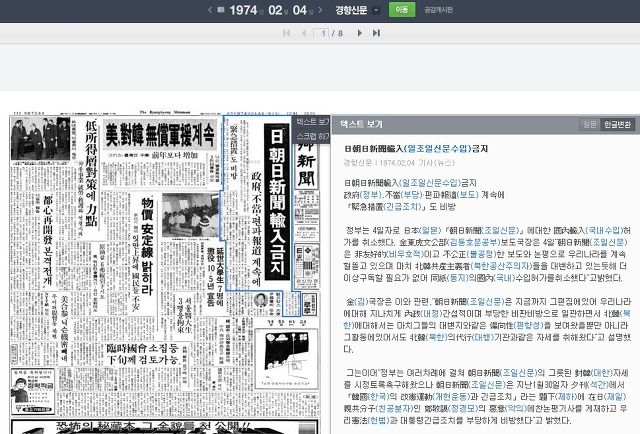Click the 텍스트 보기 panel header
This screenshot has width=640, height=434.
(485, 125)
